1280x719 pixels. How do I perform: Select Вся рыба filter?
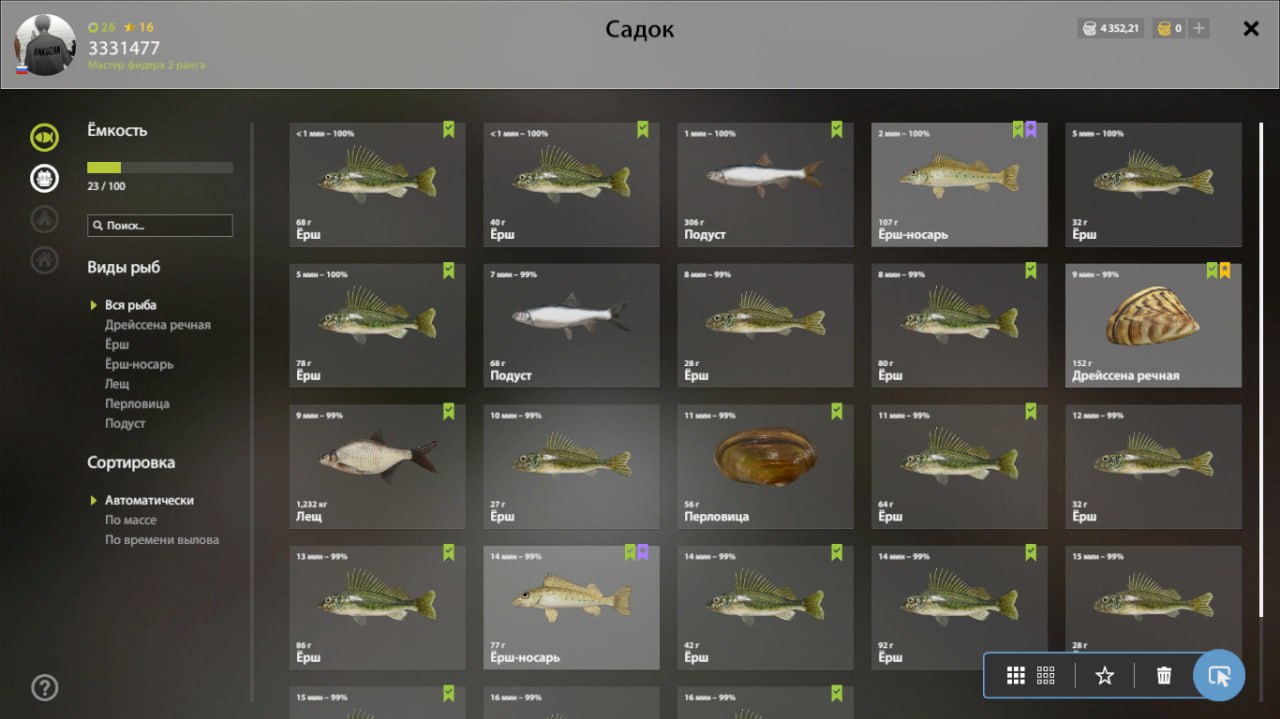tap(131, 305)
